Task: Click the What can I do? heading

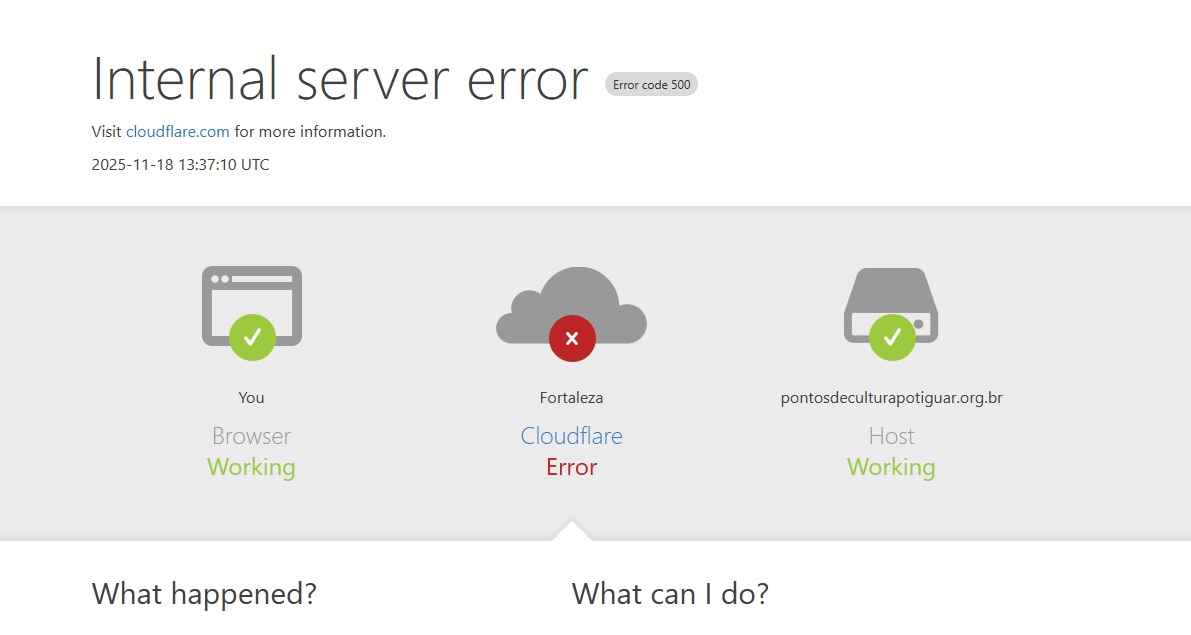Action: [670, 594]
